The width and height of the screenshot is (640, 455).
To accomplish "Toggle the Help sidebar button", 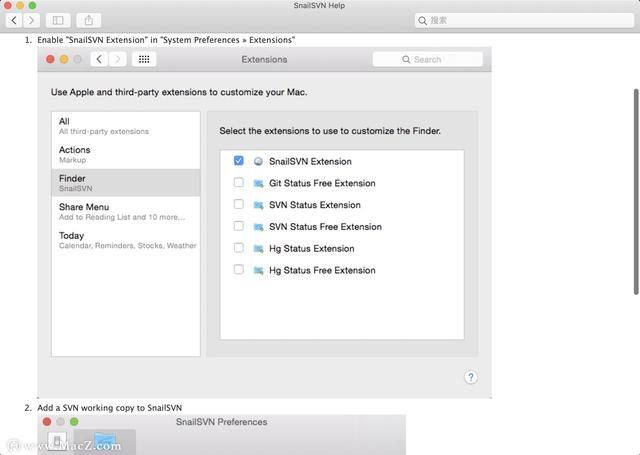I will (58, 20).
